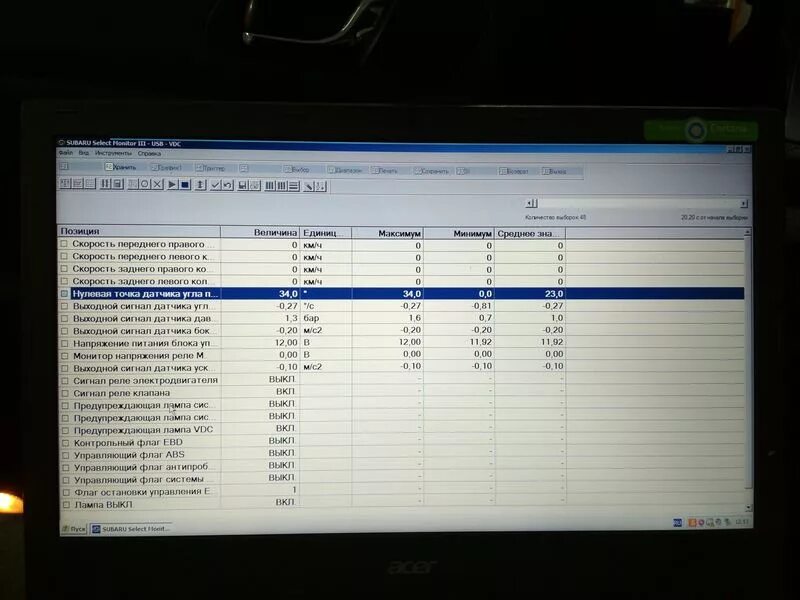Open the Инструменты menu
The image size is (800, 600).
[113, 153]
